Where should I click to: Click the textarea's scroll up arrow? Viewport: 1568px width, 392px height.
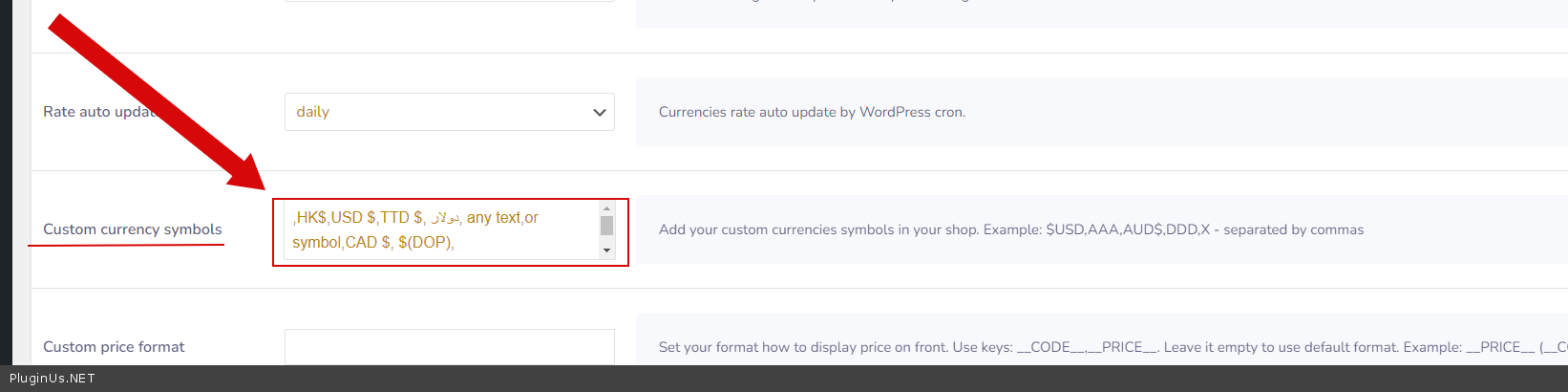pyautogui.click(x=606, y=207)
